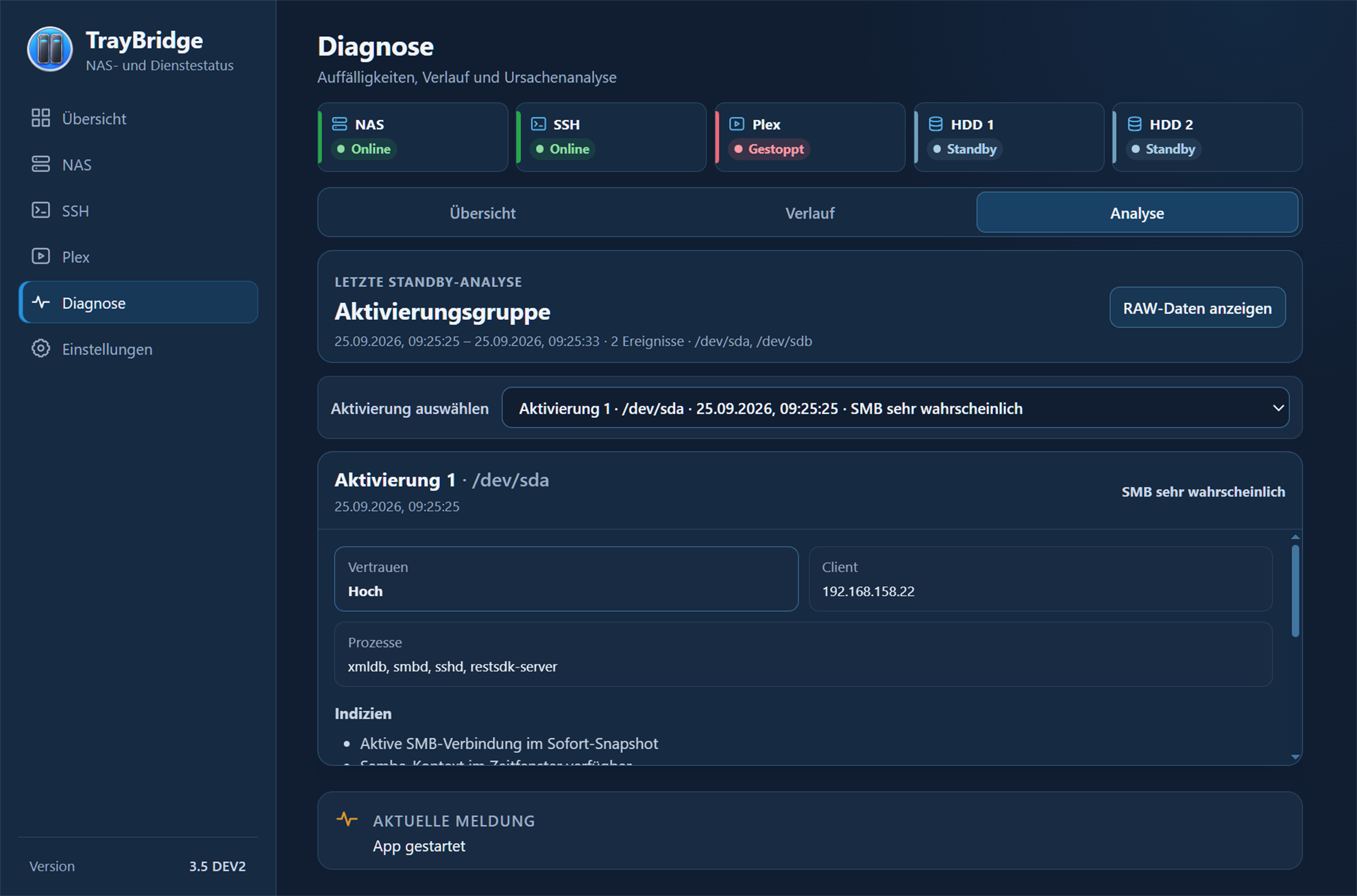Click the SSH status card terminal icon
1357x896 pixels.
click(x=538, y=124)
